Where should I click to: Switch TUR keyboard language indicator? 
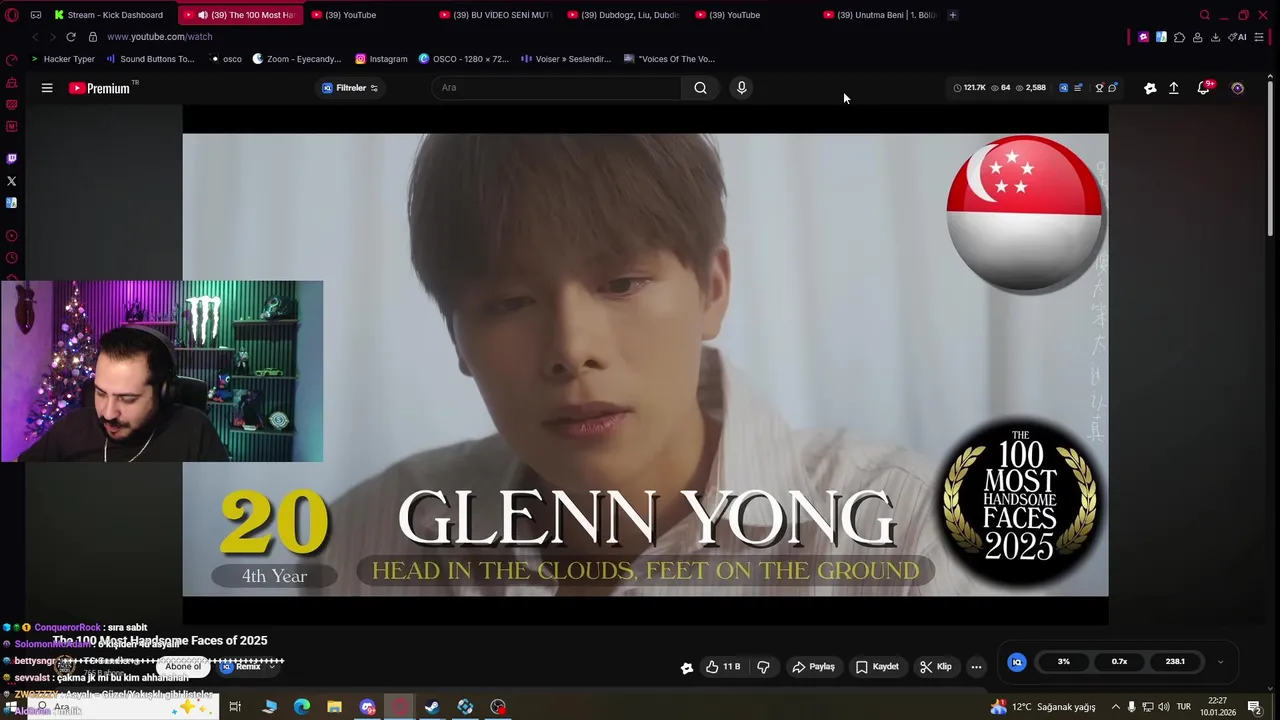tap(1184, 707)
